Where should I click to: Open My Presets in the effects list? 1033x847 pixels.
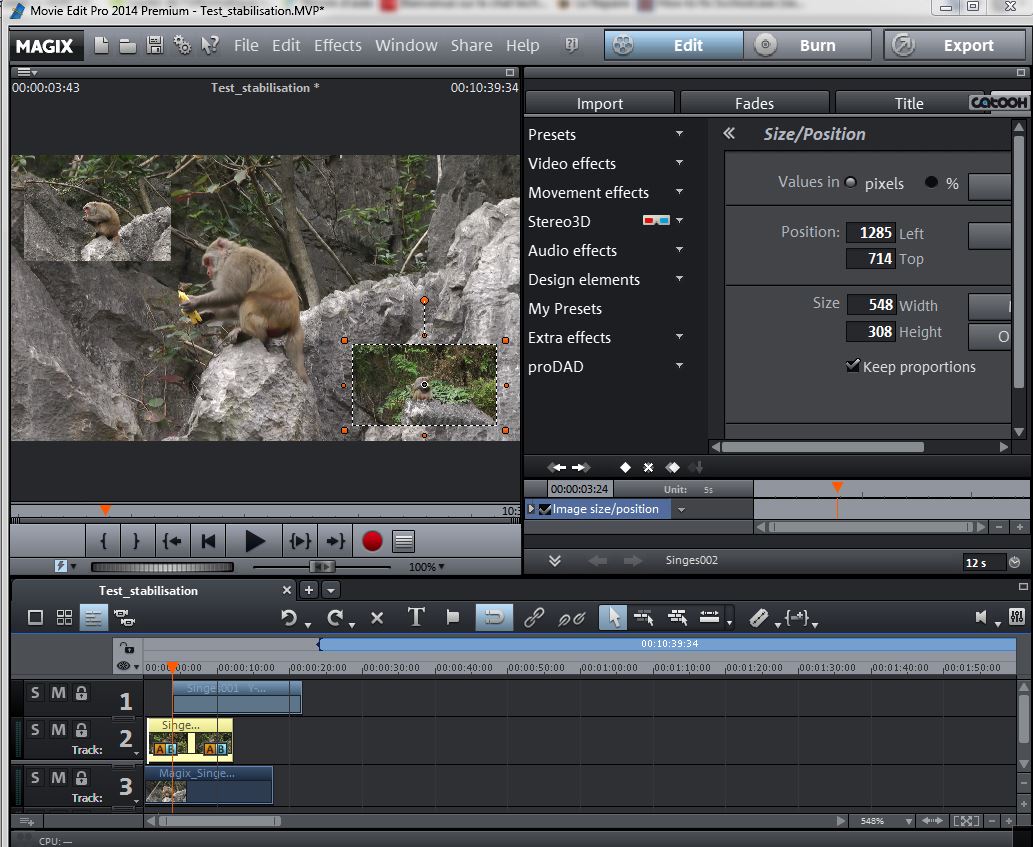point(565,308)
